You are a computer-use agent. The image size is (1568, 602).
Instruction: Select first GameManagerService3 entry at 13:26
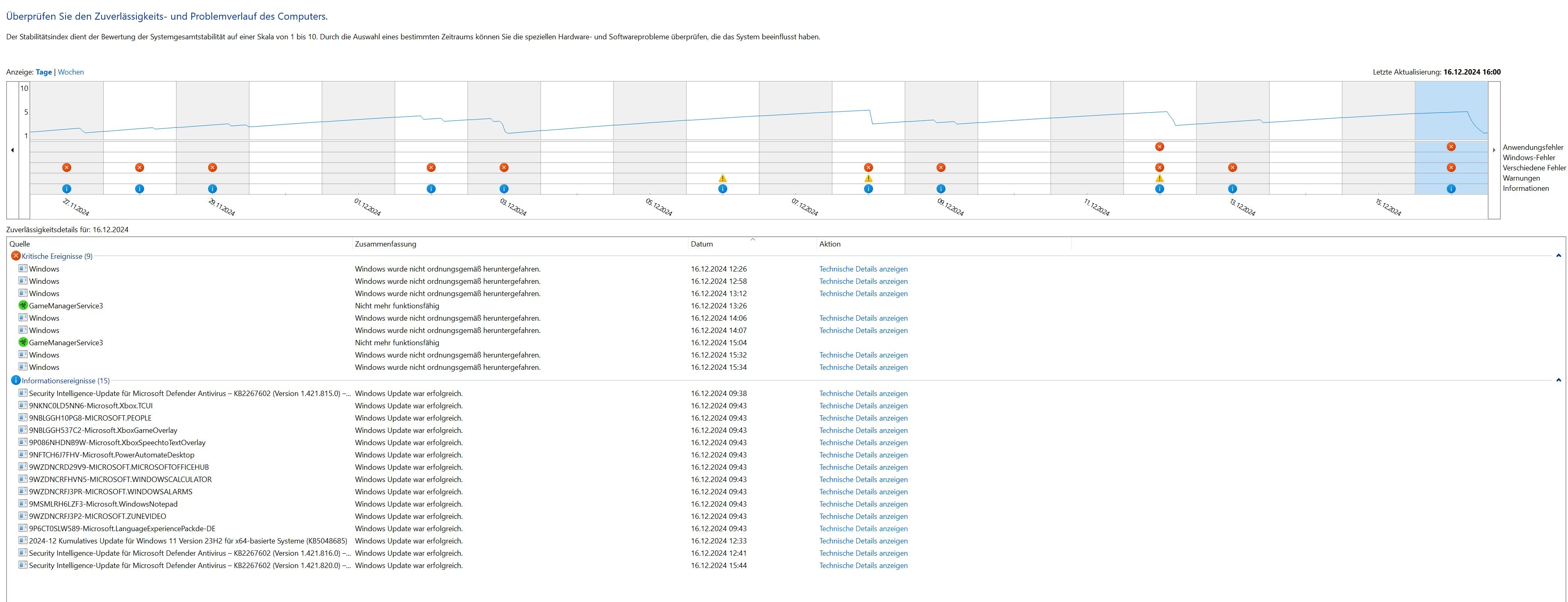66,306
